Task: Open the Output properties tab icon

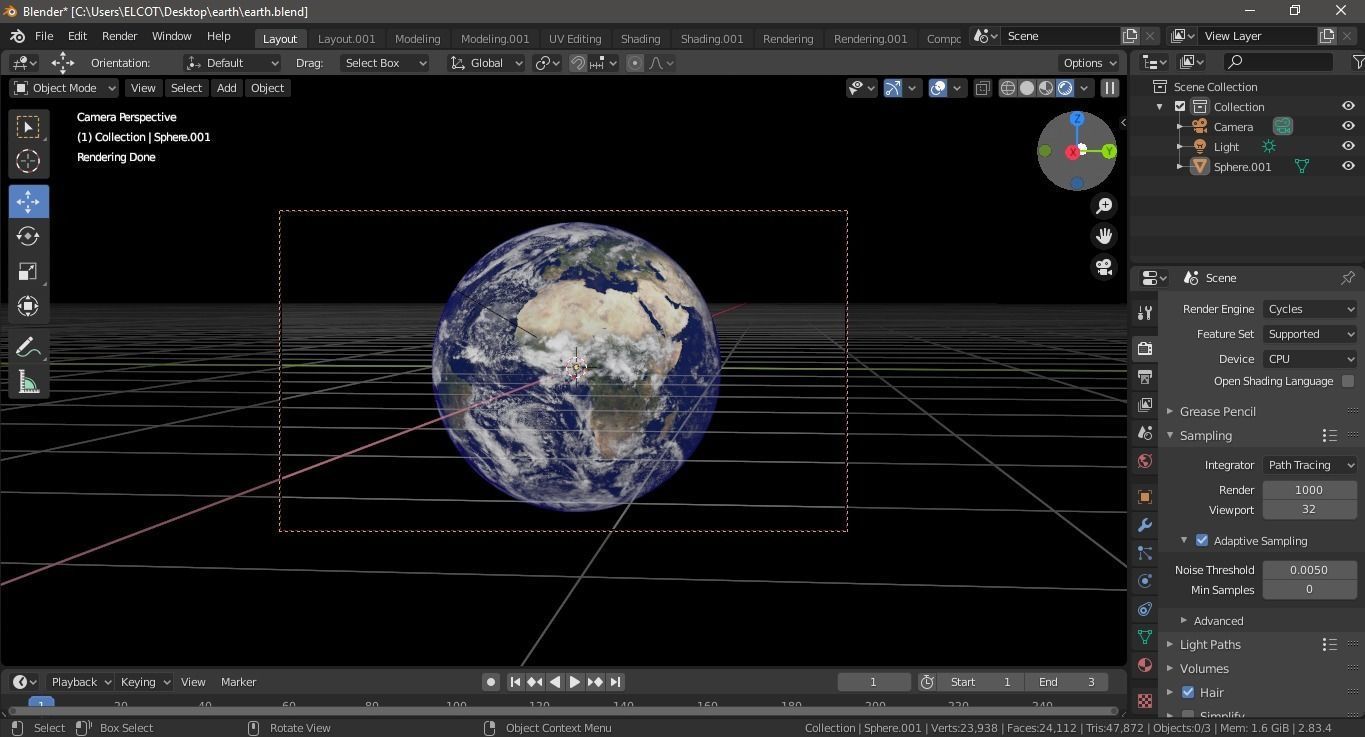Action: [x=1145, y=376]
